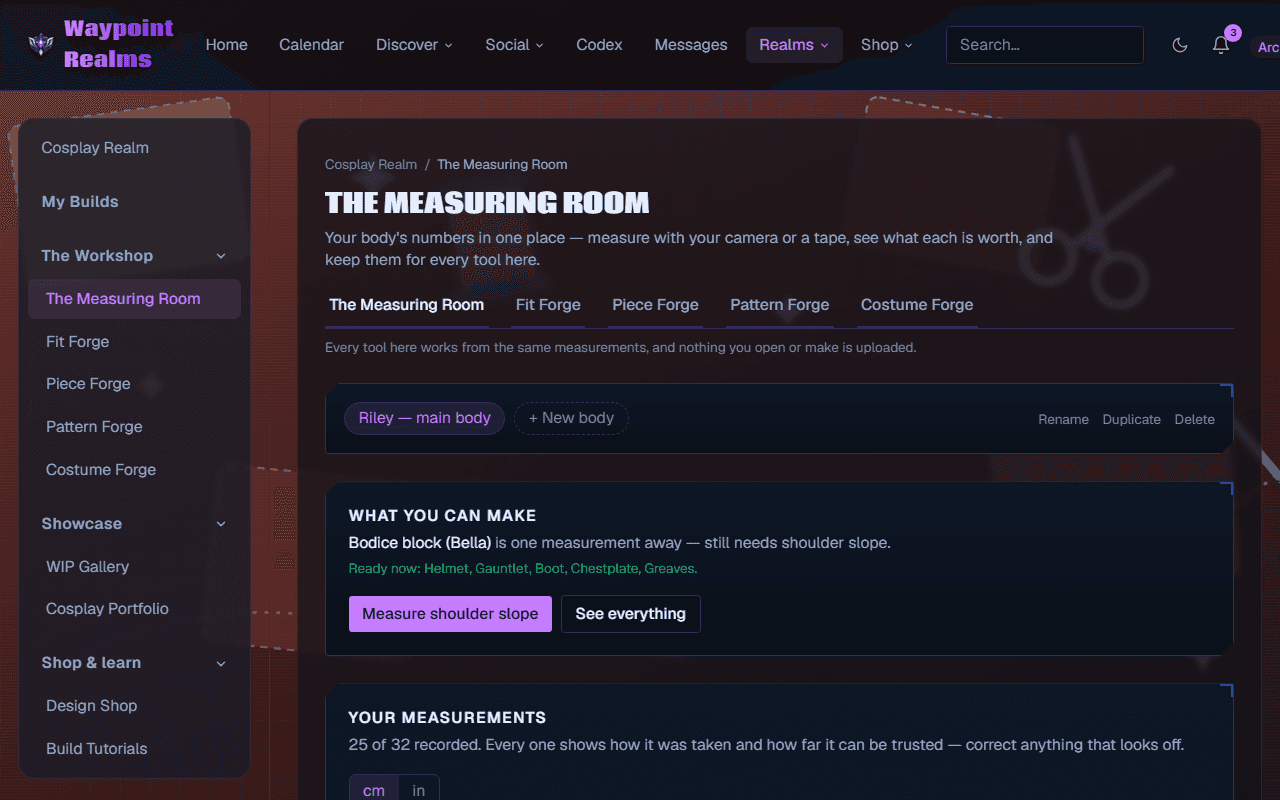Screen dimensions: 1280x800
Task: Open notifications bell icon
Action: 1221,45
